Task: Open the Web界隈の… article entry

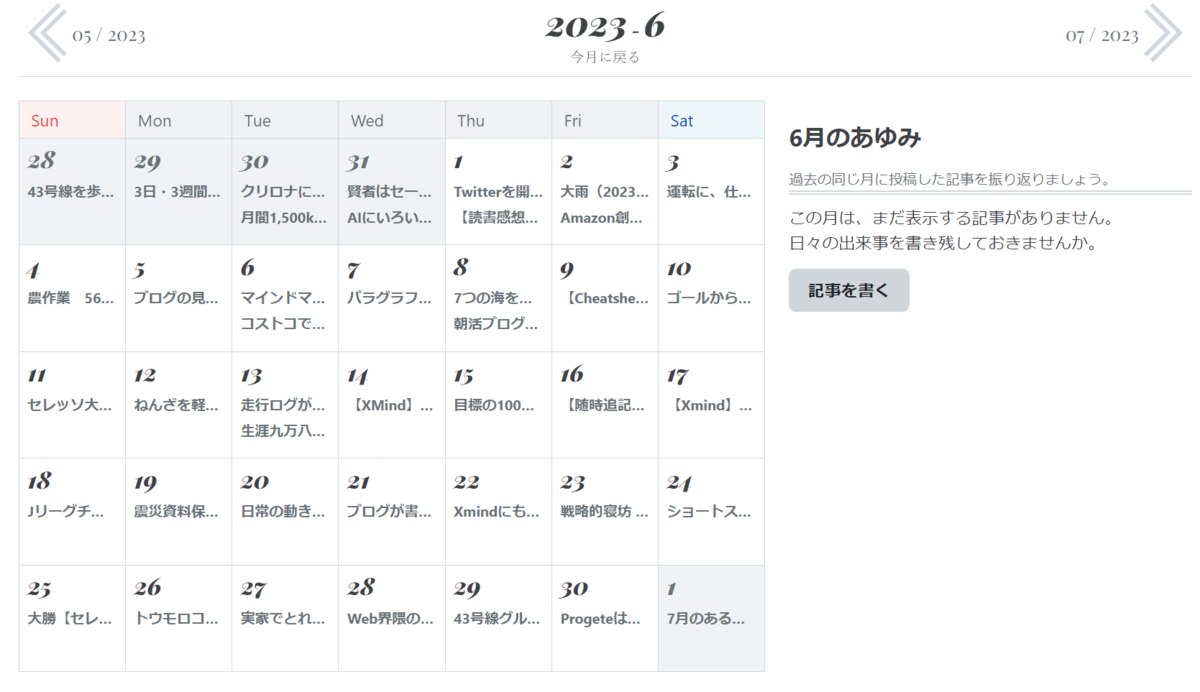Action: click(390, 618)
